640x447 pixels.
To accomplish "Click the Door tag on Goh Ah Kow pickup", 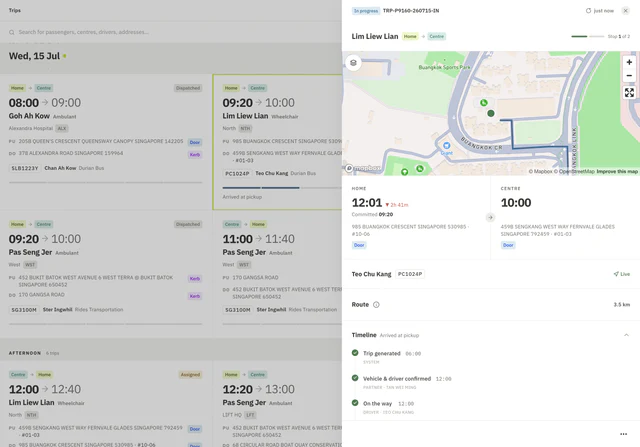I will (x=195, y=142).
